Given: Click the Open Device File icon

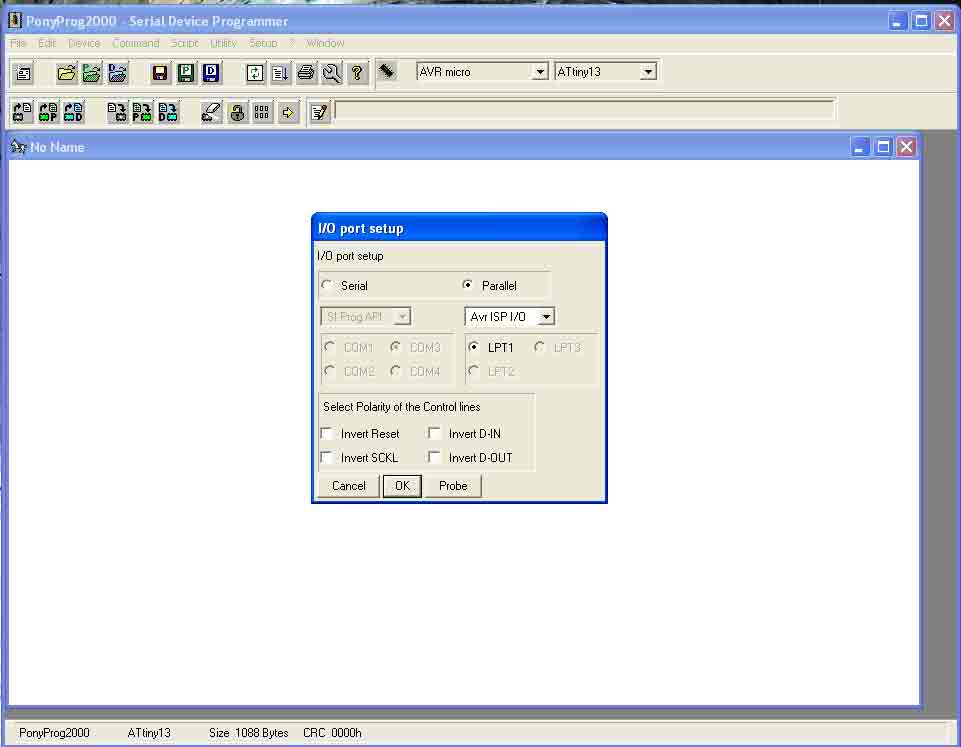Looking at the screenshot, I should click(66, 72).
